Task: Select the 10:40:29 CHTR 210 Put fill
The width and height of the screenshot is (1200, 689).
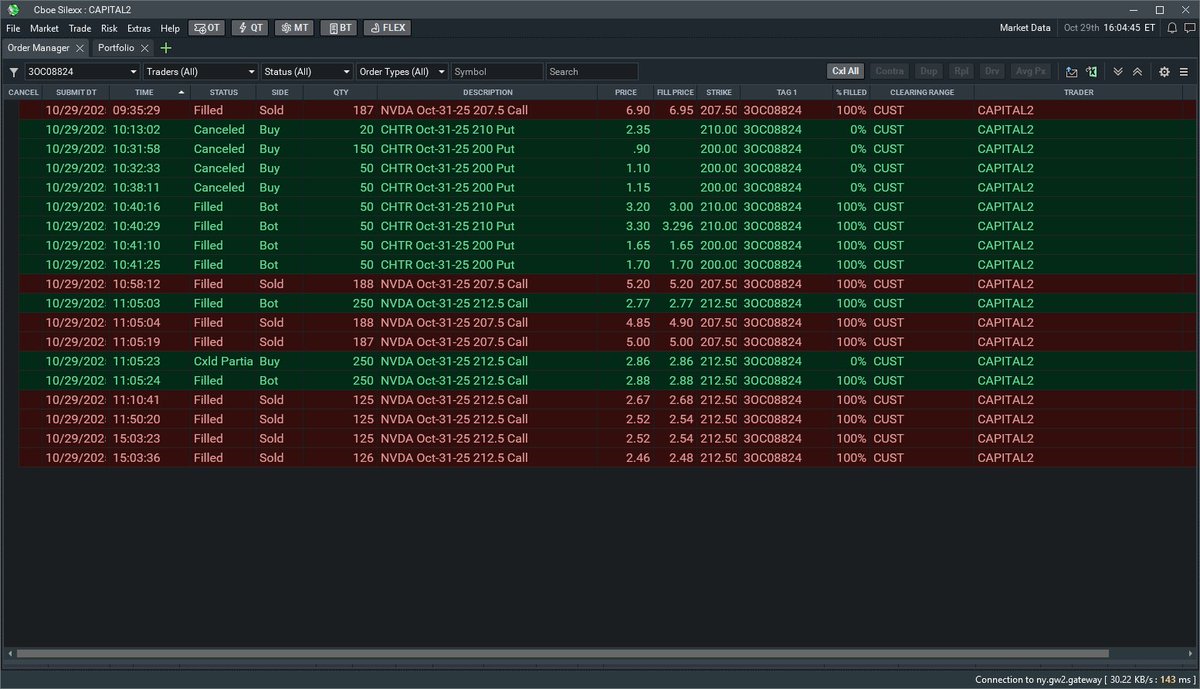Action: [x=600, y=226]
